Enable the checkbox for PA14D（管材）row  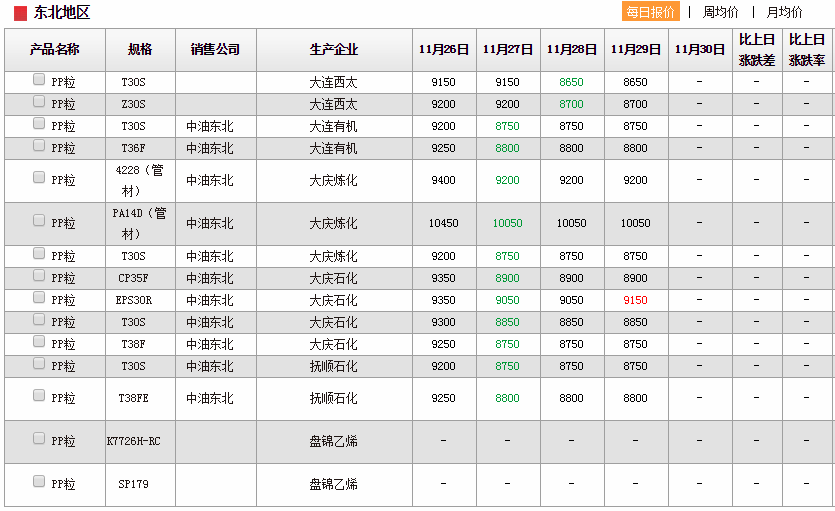click(x=39, y=221)
